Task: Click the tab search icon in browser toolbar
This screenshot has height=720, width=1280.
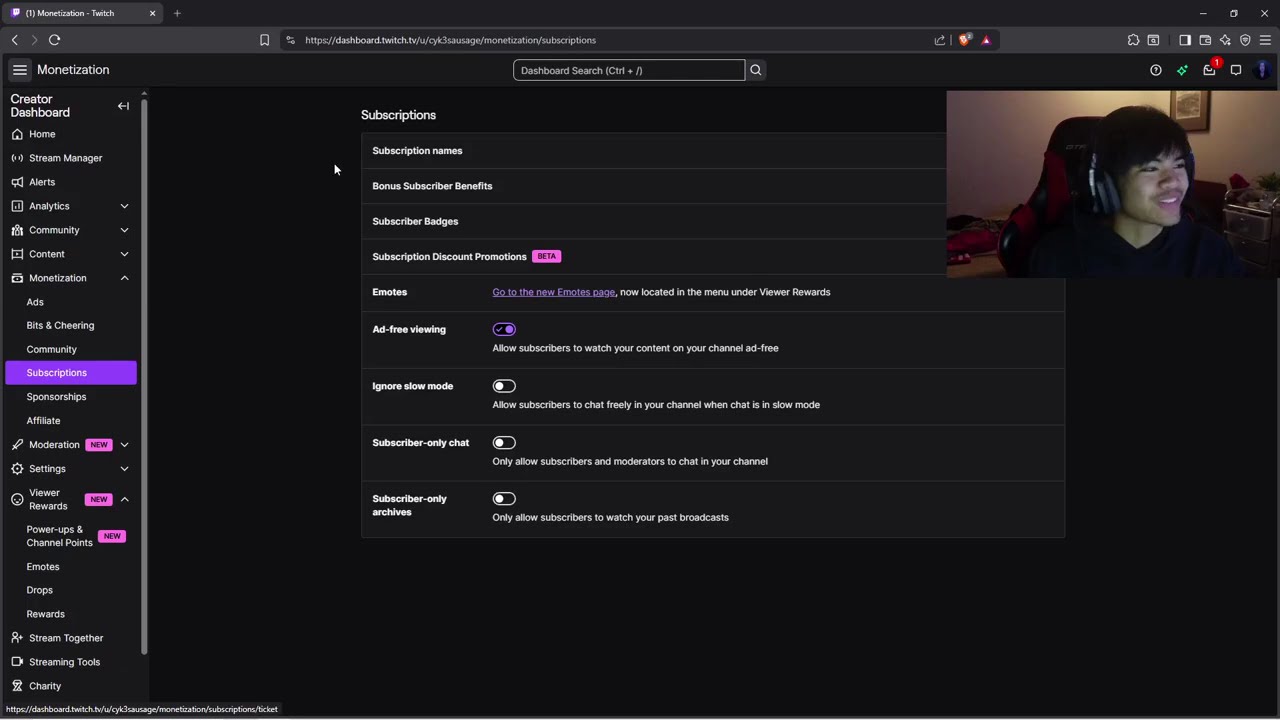Action: (1153, 40)
